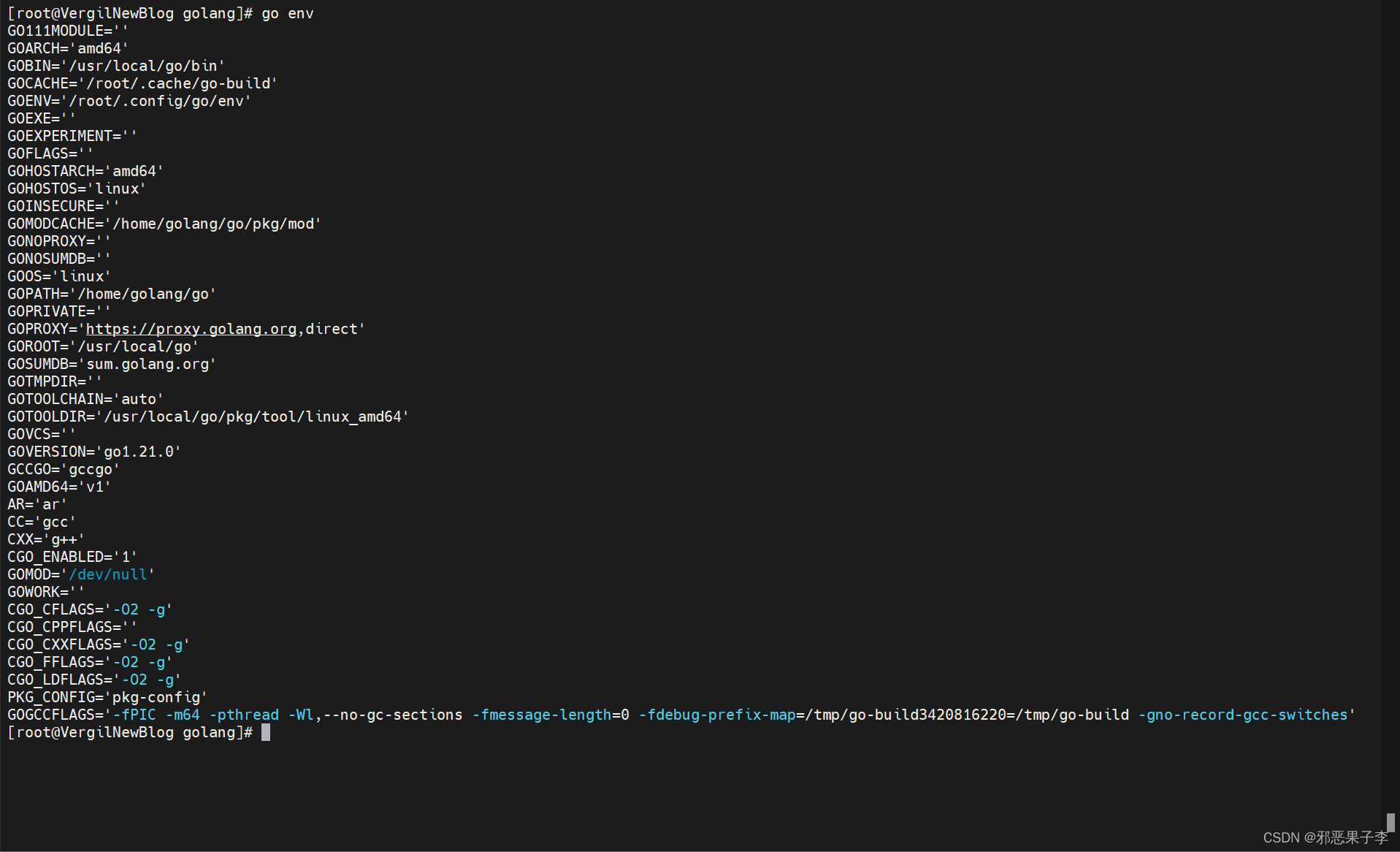Click the GOARCH='amd64' line
1400x852 pixels.
coord(68,48)
